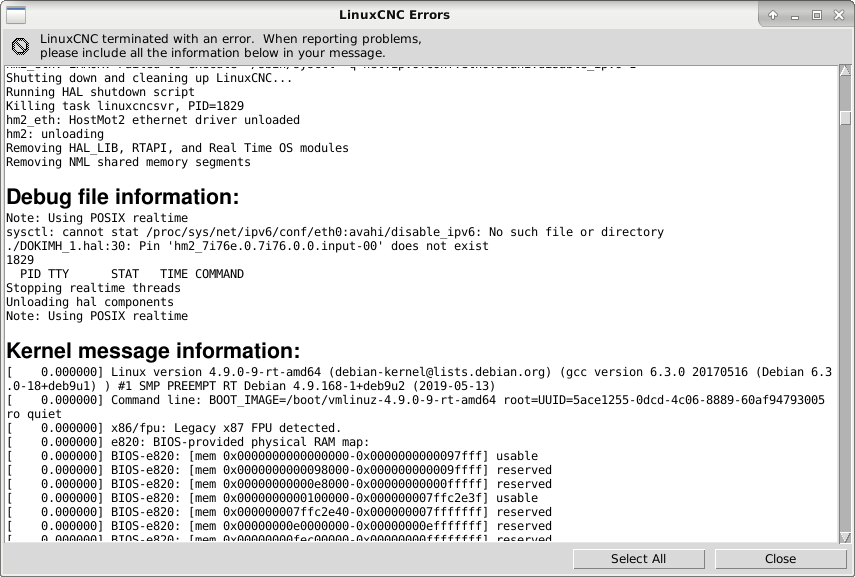
Task: Click the Select All button
Action: point(639,558)
